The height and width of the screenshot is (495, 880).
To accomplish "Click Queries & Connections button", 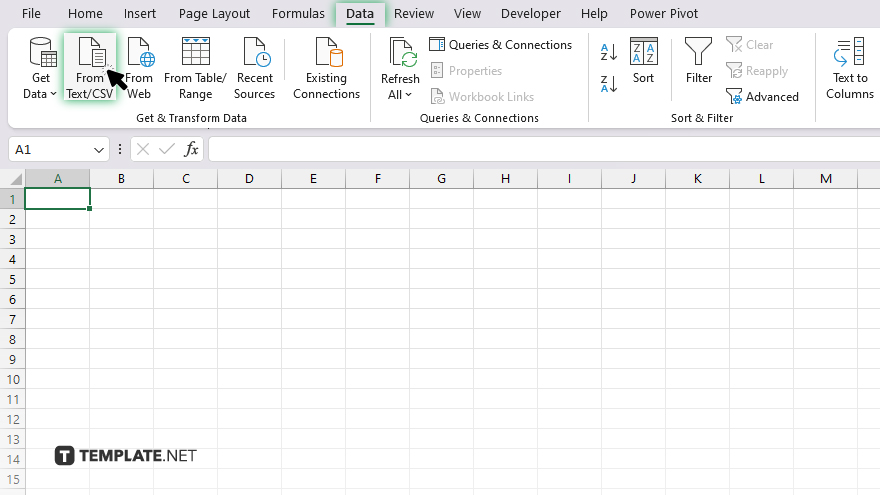I will [x=500, y=45].
